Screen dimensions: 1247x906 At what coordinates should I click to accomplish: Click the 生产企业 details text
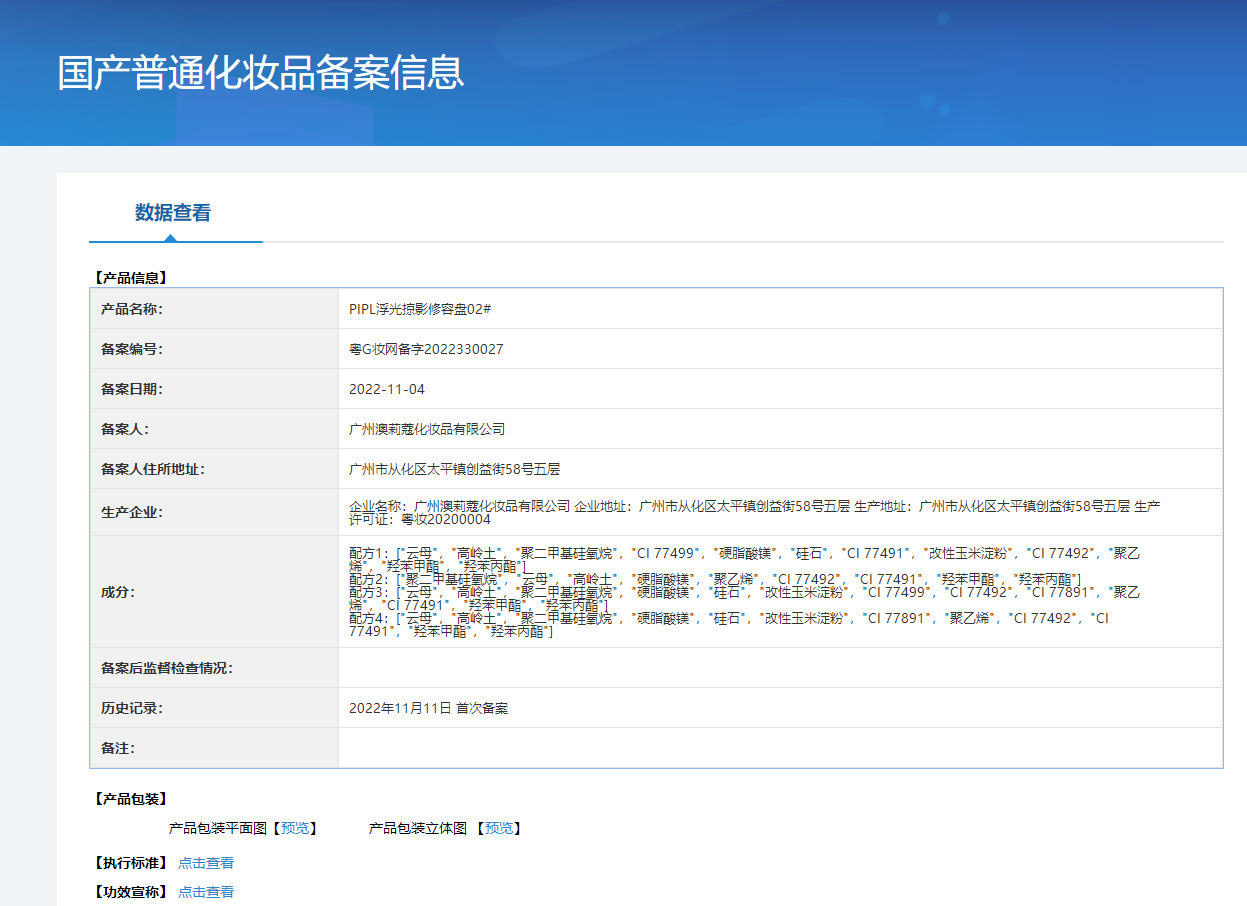(755, 513)
